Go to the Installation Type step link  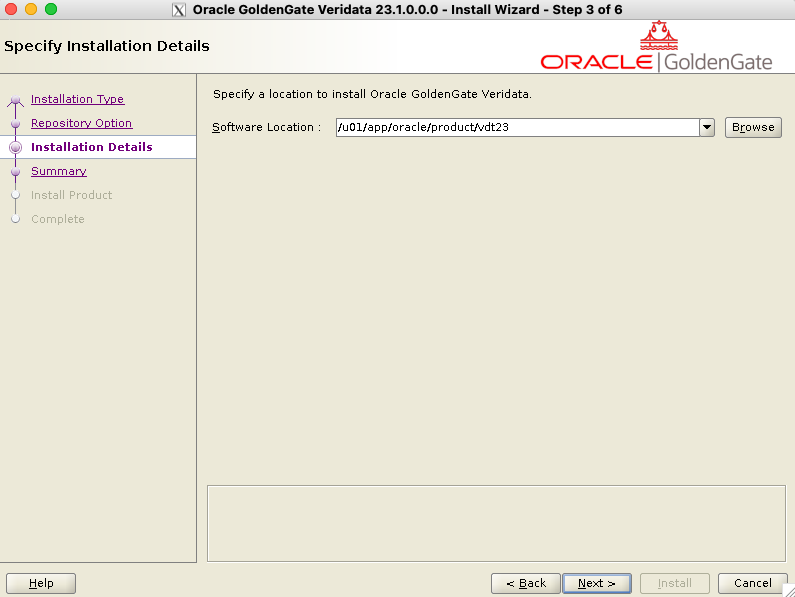click(x=77, y=99)
